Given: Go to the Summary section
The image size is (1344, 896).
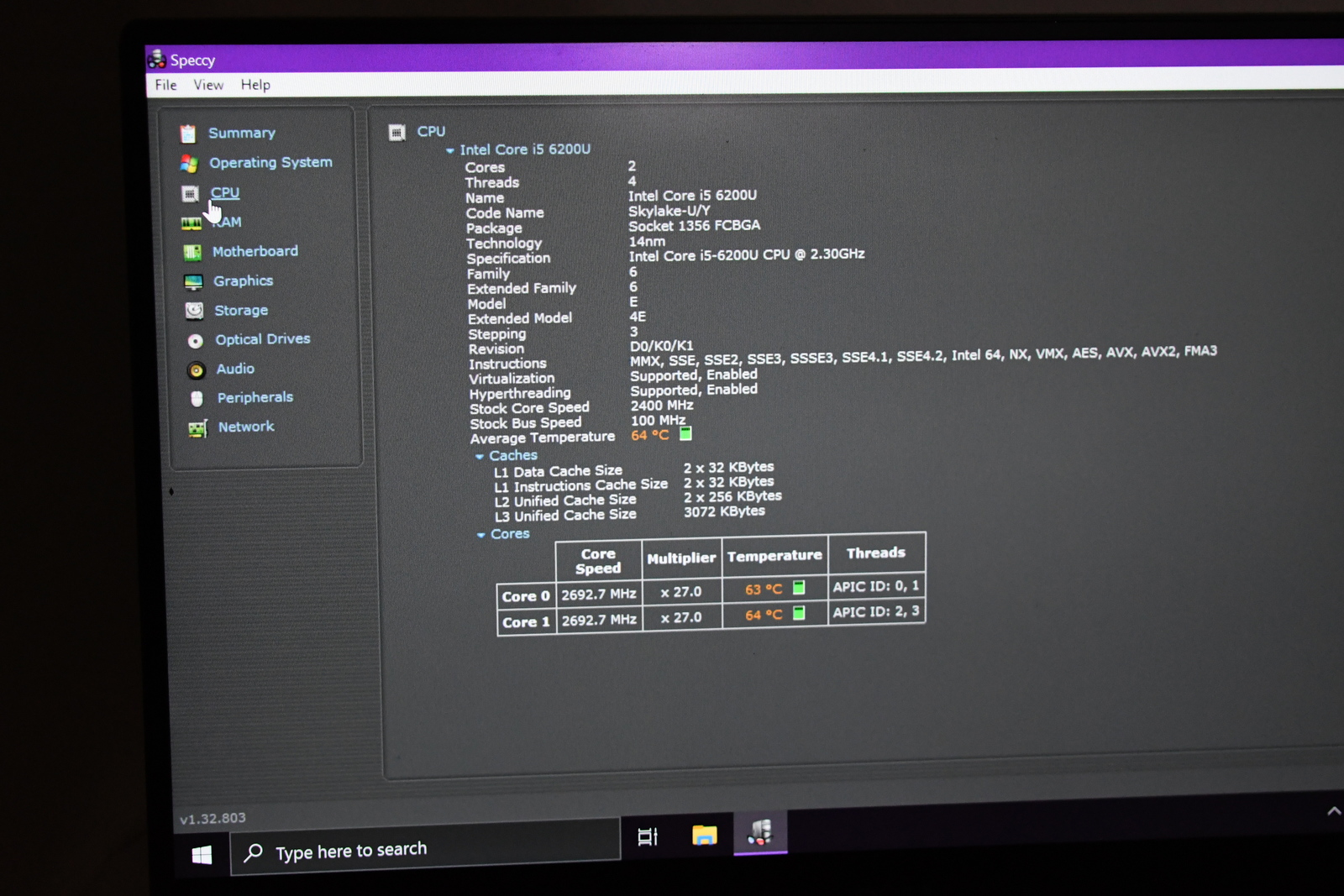Looking at the screenshot, I should tap(242, 133).
